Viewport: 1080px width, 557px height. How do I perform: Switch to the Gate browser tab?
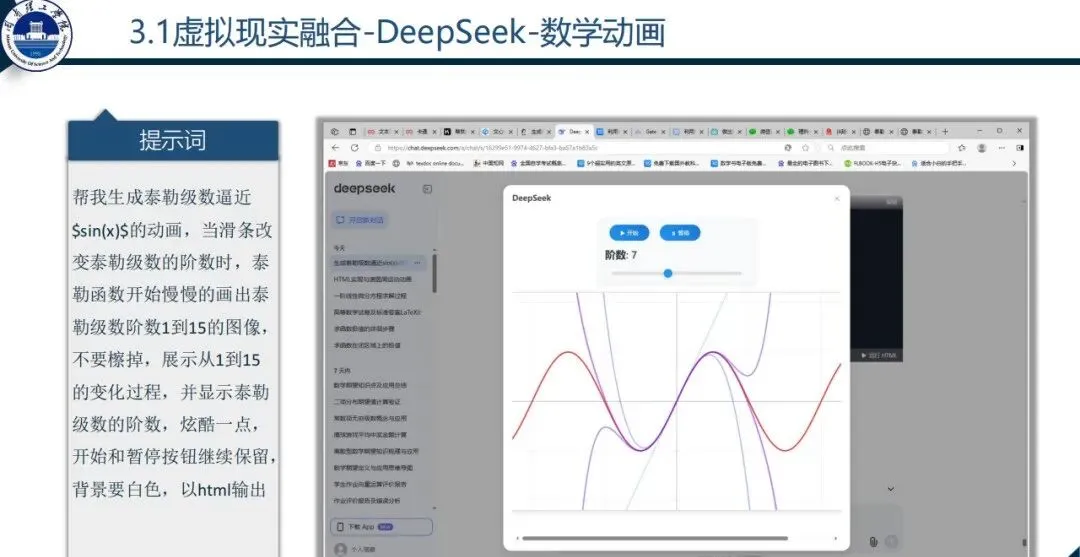(x=650, y=132)
